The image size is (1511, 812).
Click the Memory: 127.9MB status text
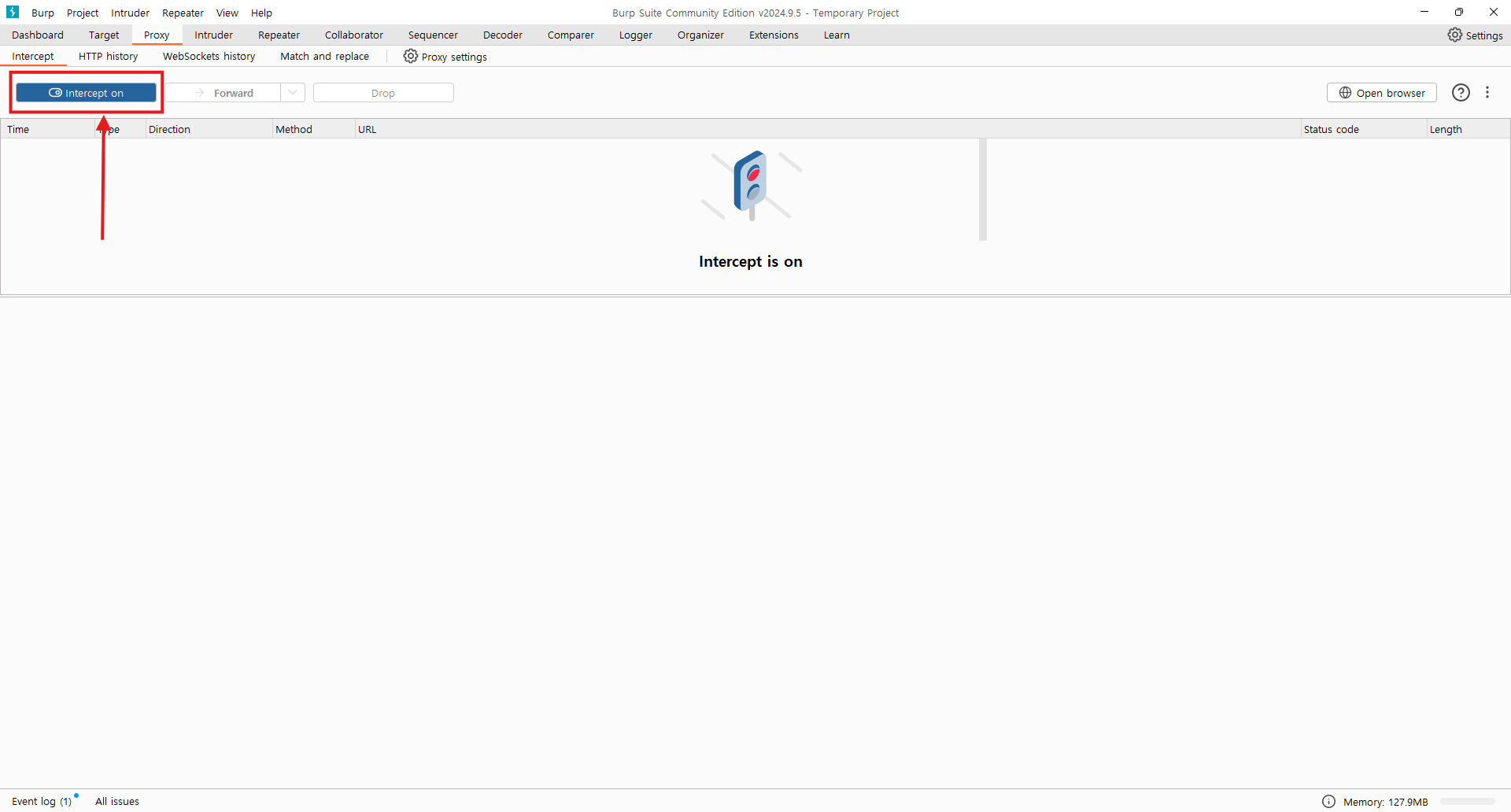(1386, 802)
